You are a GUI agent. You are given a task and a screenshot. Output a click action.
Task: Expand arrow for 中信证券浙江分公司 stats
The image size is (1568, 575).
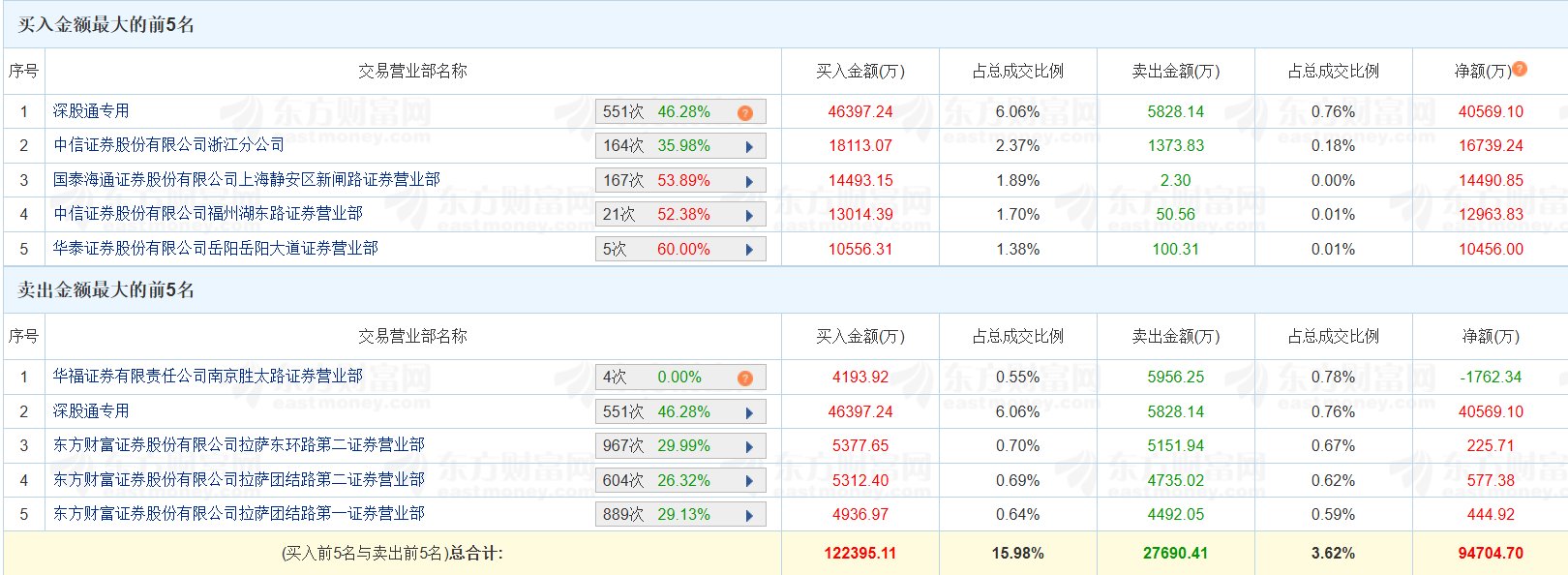click(x=749, y=147)
